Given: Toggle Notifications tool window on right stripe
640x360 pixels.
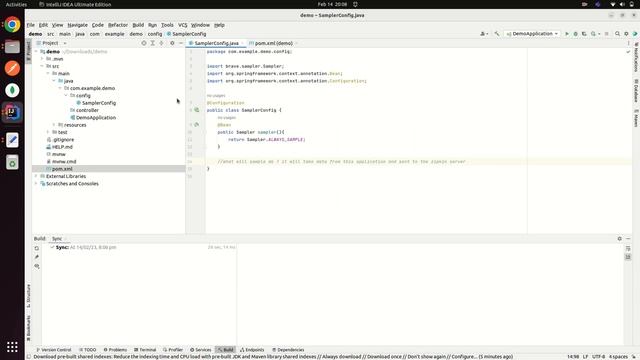Looking at the screenshot, I should click(x=636, y=57).
